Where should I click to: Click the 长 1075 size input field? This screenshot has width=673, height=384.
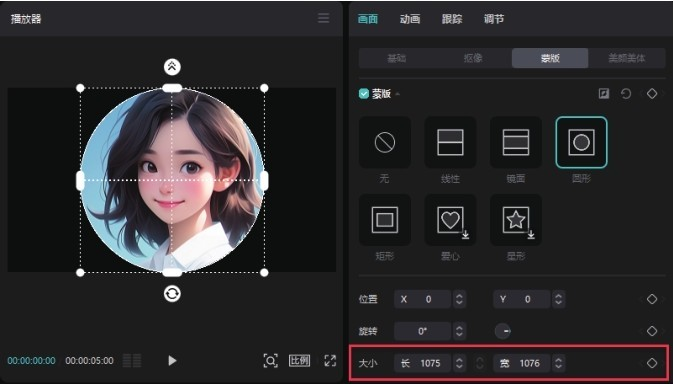(x=423, y=363)
